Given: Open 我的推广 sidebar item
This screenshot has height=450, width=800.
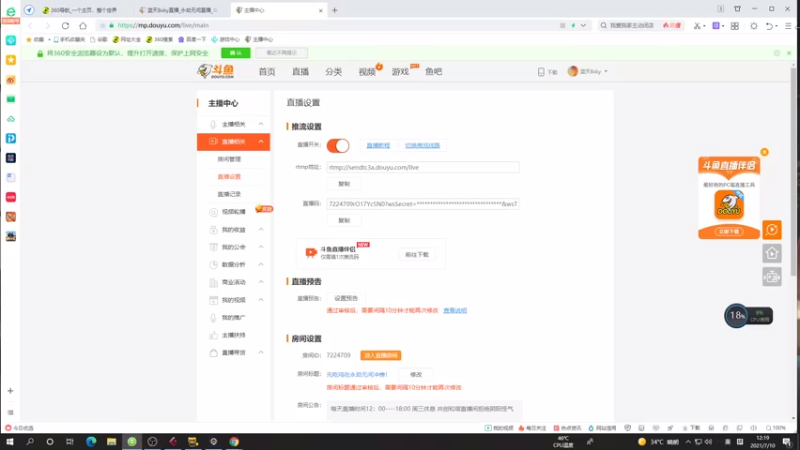Looking at the screenshot, I should point(233,317).
